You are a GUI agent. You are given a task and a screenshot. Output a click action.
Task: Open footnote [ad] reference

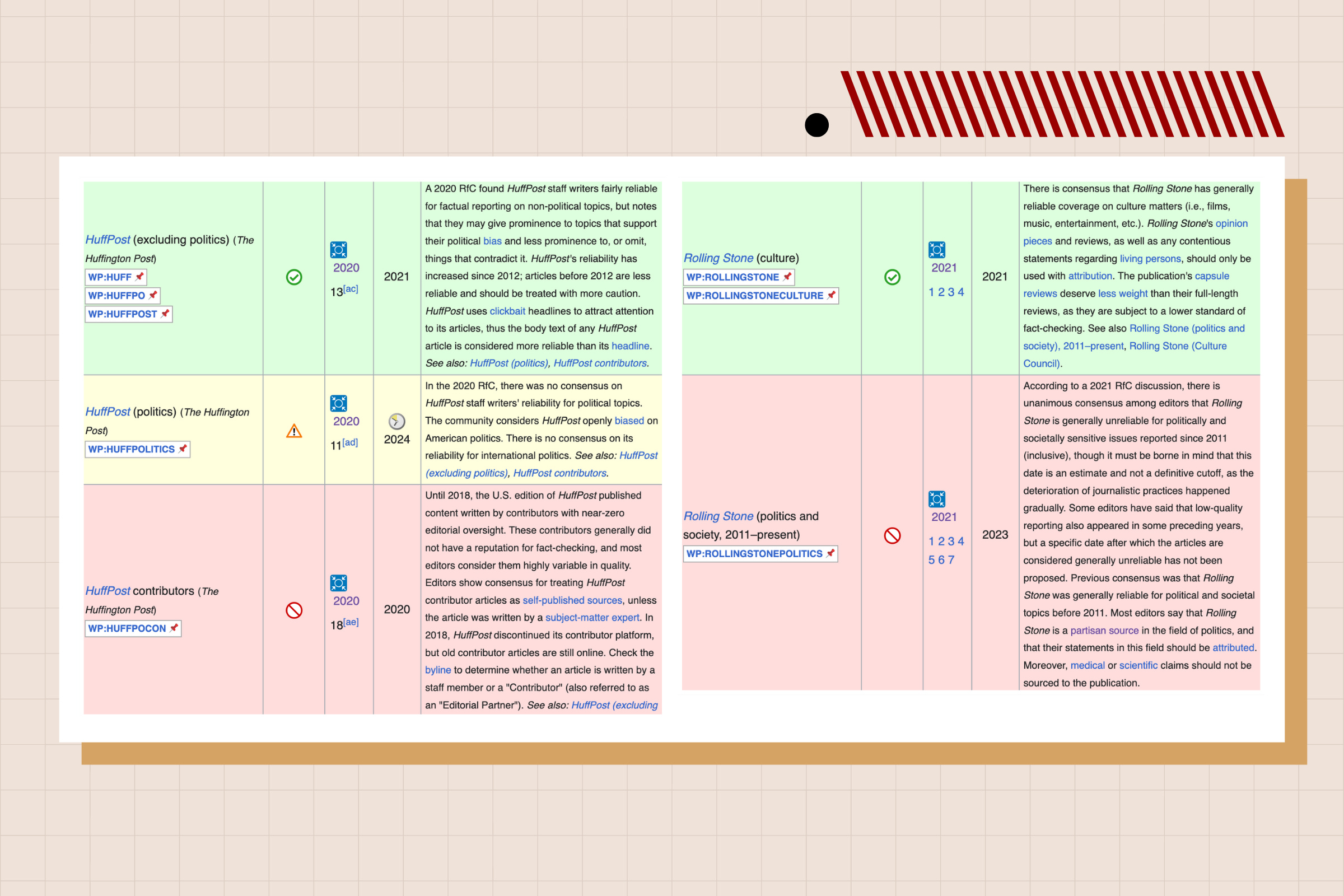[x=349, y=442]
